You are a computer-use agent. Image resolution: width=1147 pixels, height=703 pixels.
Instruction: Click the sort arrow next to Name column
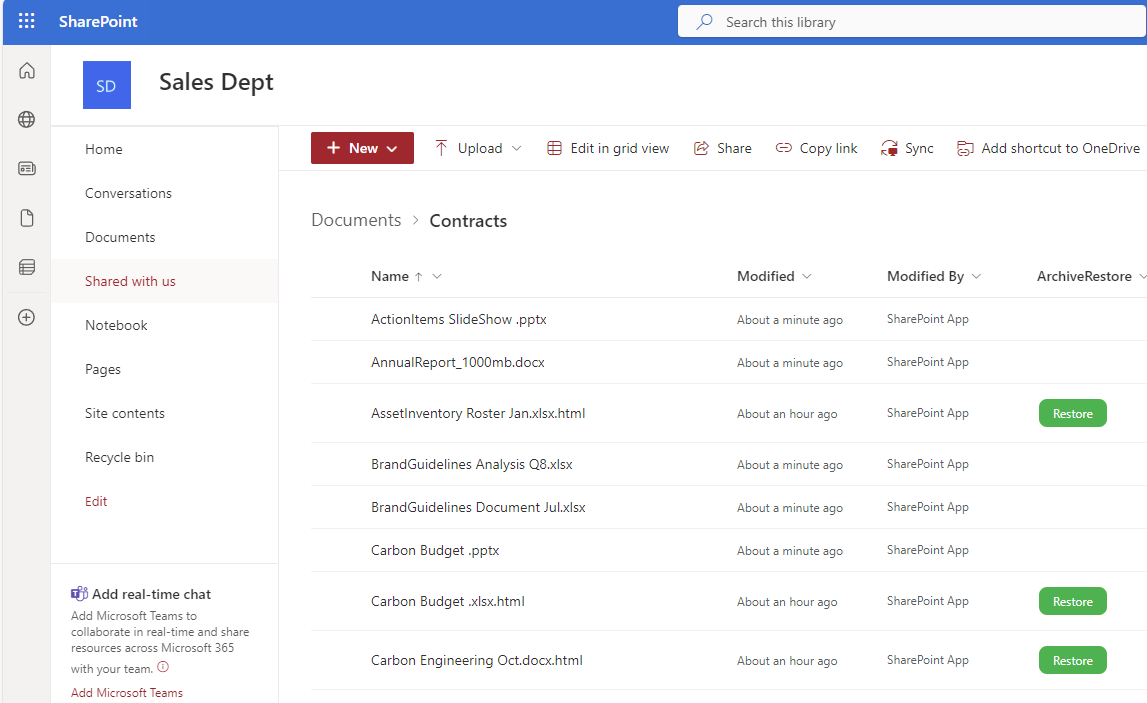pos(418,277)
